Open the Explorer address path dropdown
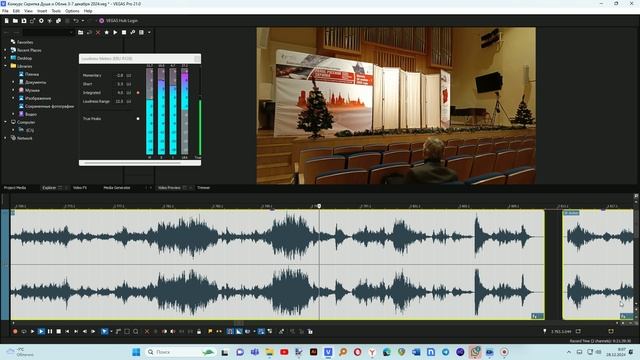This screenshot has height=360, width=640. tap(71, 32)
